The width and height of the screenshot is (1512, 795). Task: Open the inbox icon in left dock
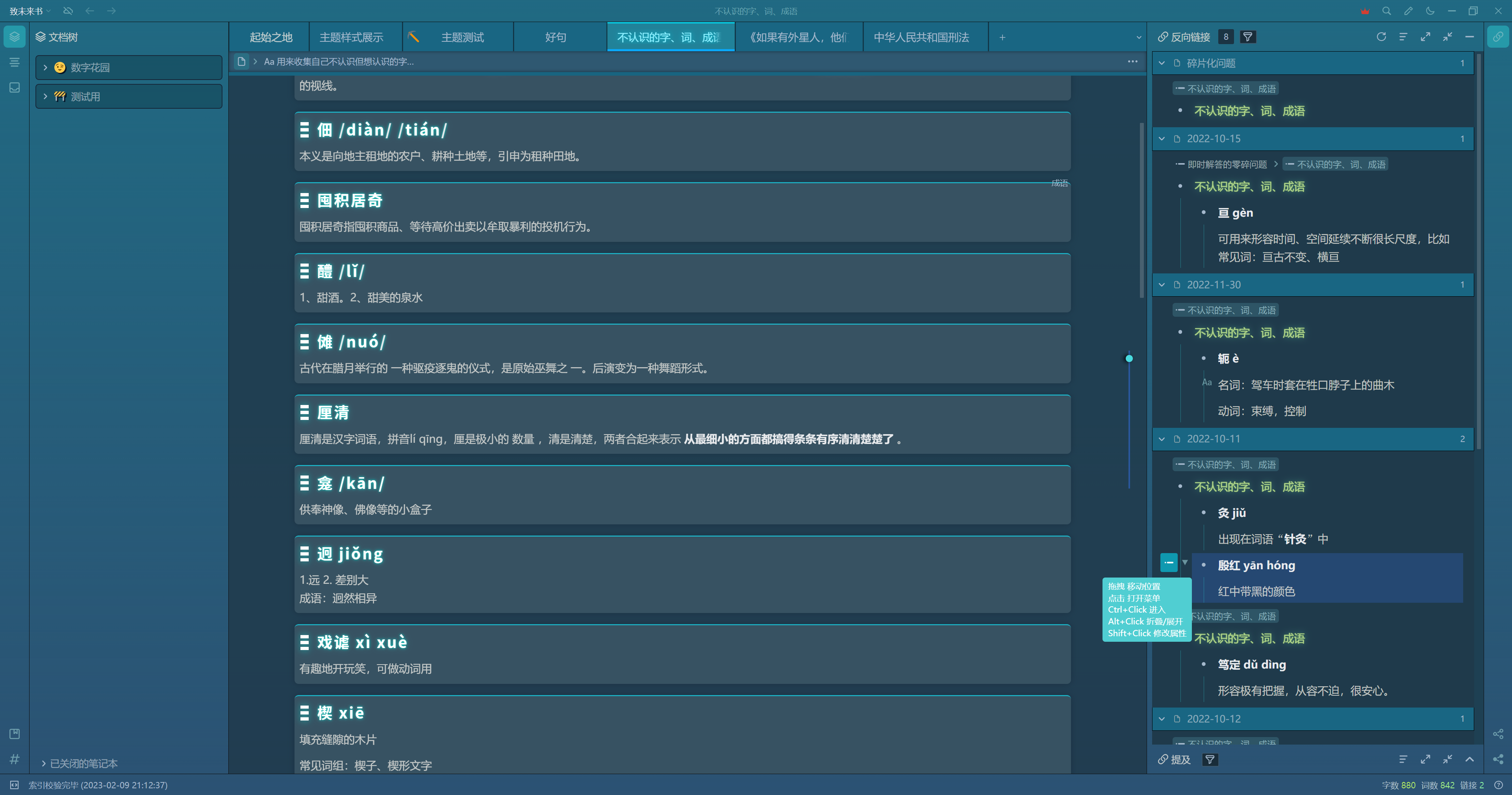coord(15,87)
